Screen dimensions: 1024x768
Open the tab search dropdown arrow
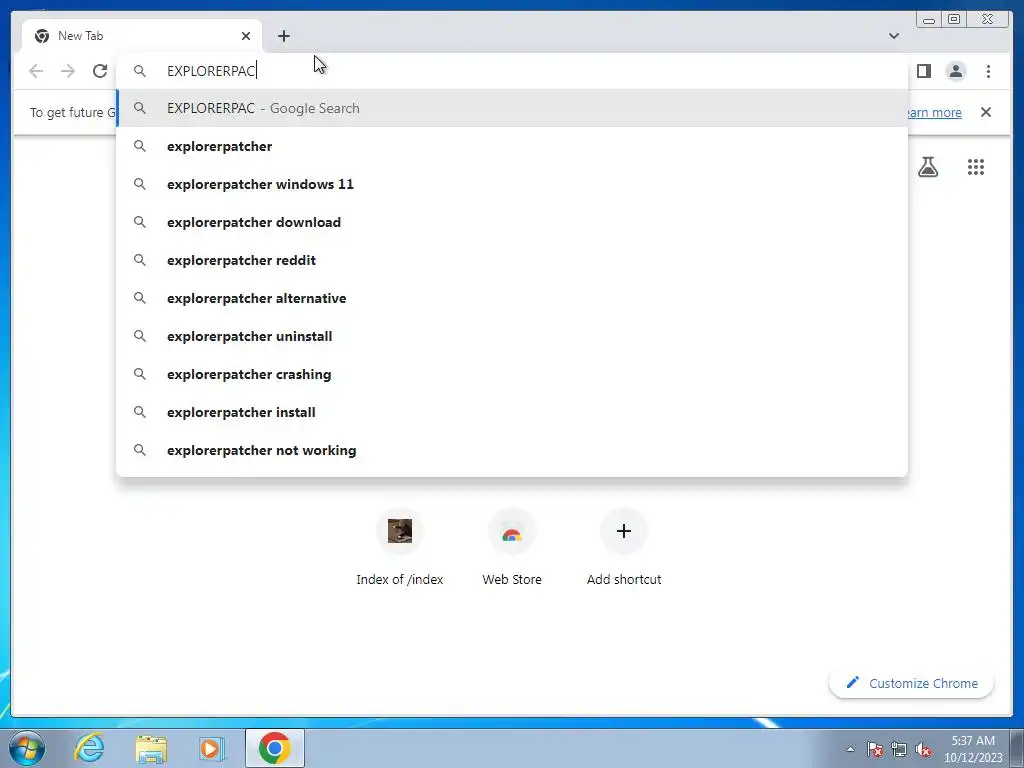(x=894, y=36)
